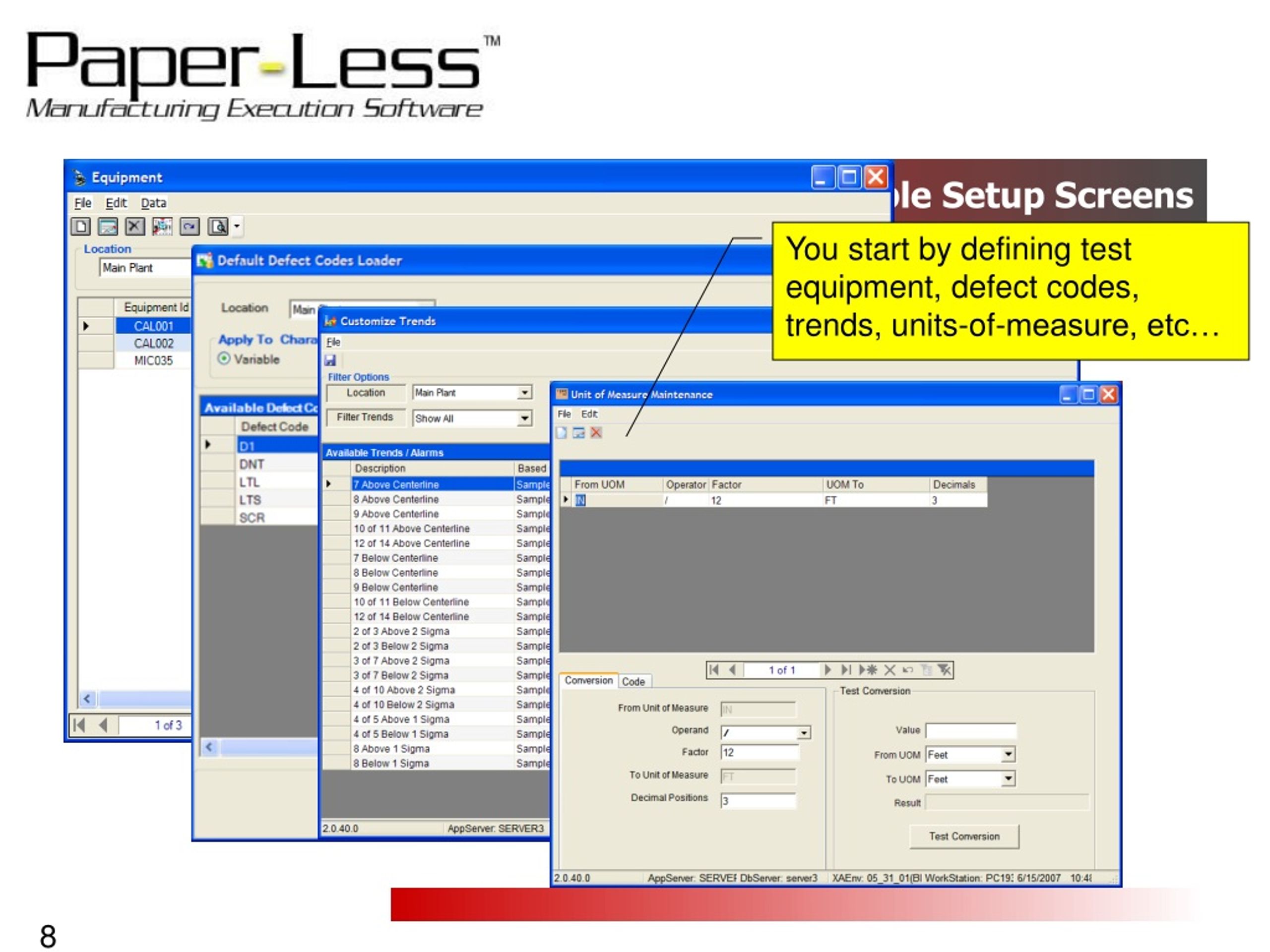Viewport: 1270px width, 952px height.
Task: Open File menu in Unit of Measure window
Action: click(565, 414)
